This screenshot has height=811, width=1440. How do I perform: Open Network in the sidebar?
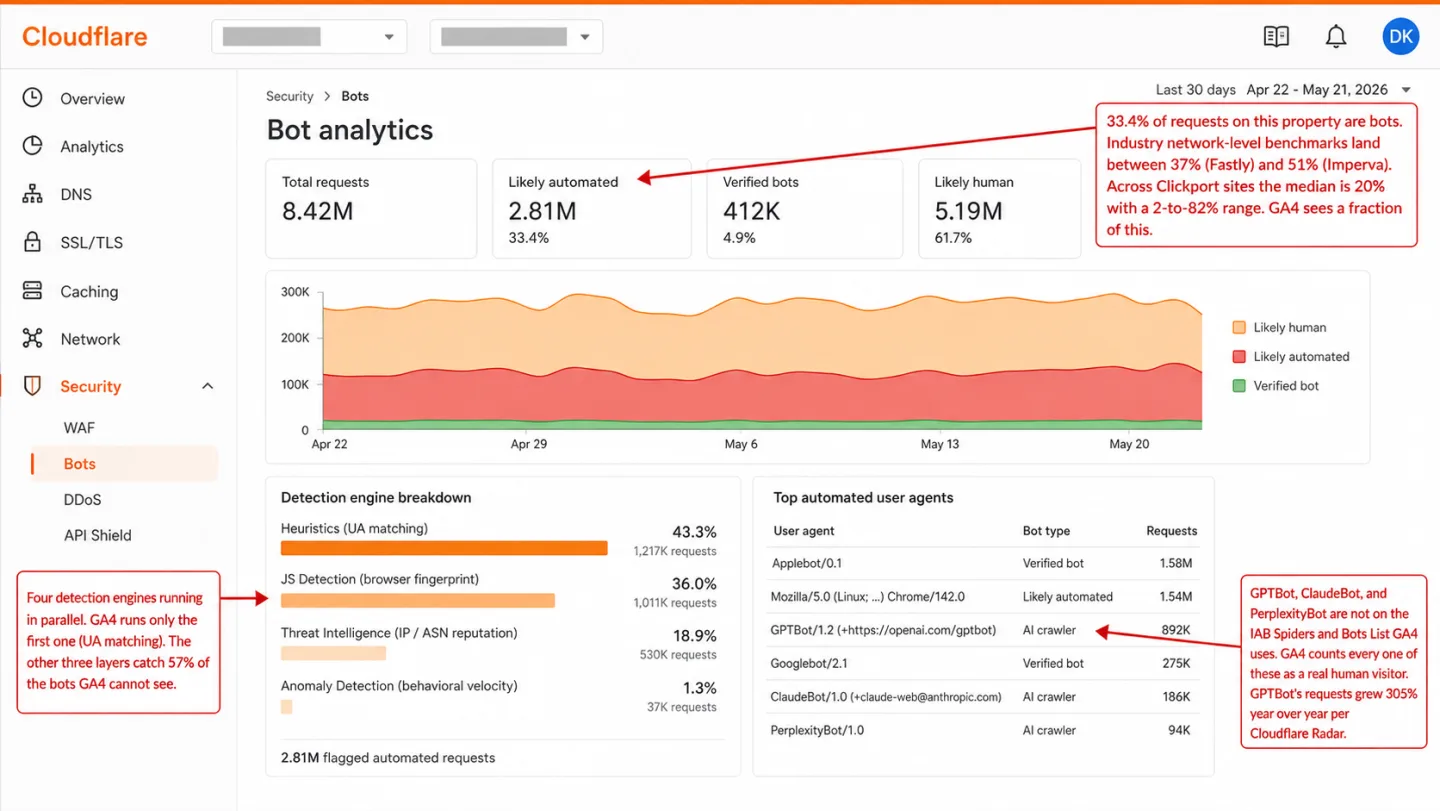pos(90,339)
